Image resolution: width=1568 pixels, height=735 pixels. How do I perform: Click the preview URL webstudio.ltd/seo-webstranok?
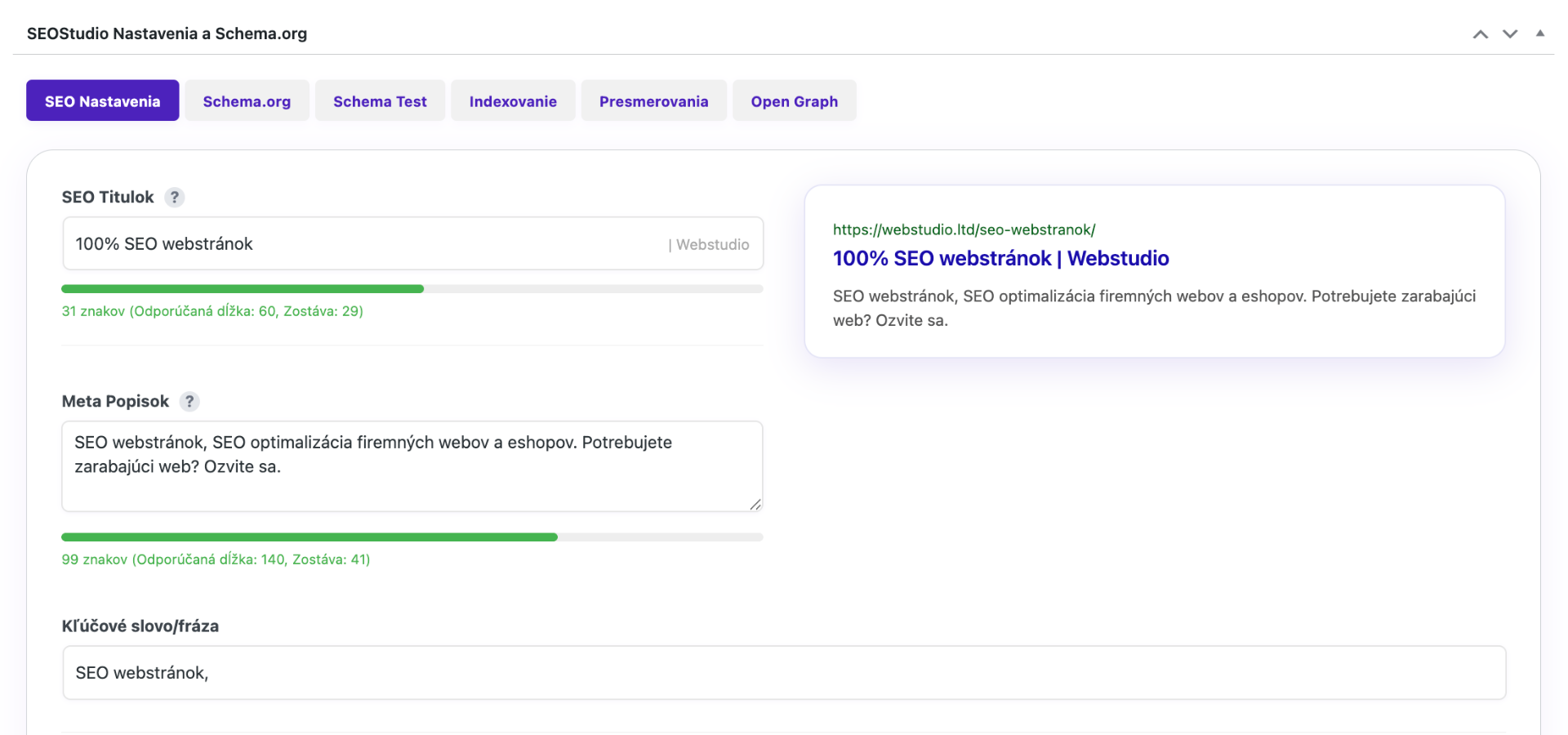[x=964, y=229]
